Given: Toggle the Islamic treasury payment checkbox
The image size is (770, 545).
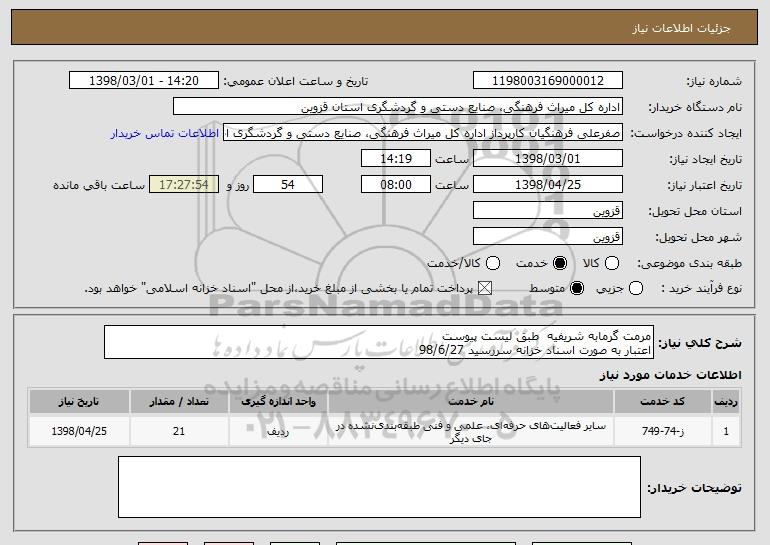Looking at the screenshot, I should (485, 288).
